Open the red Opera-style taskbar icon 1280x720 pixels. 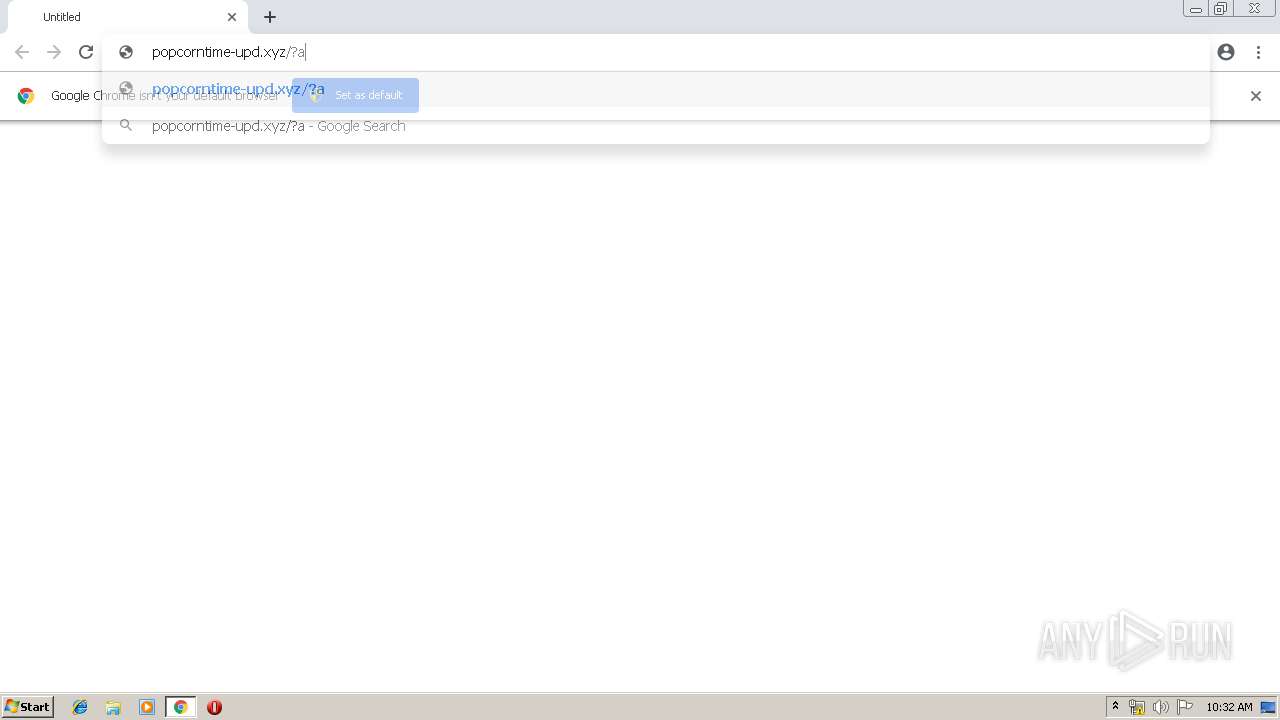click(214, 707)
